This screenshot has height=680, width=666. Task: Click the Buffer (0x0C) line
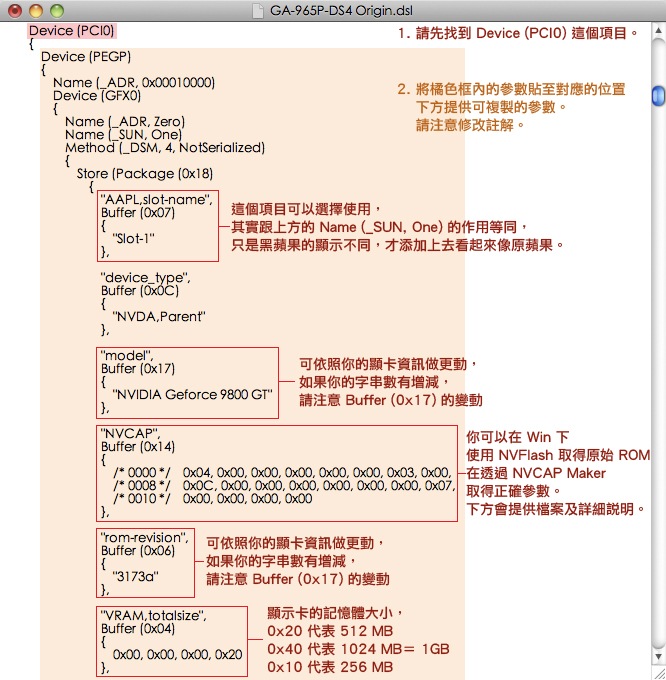tap(140, 291)
